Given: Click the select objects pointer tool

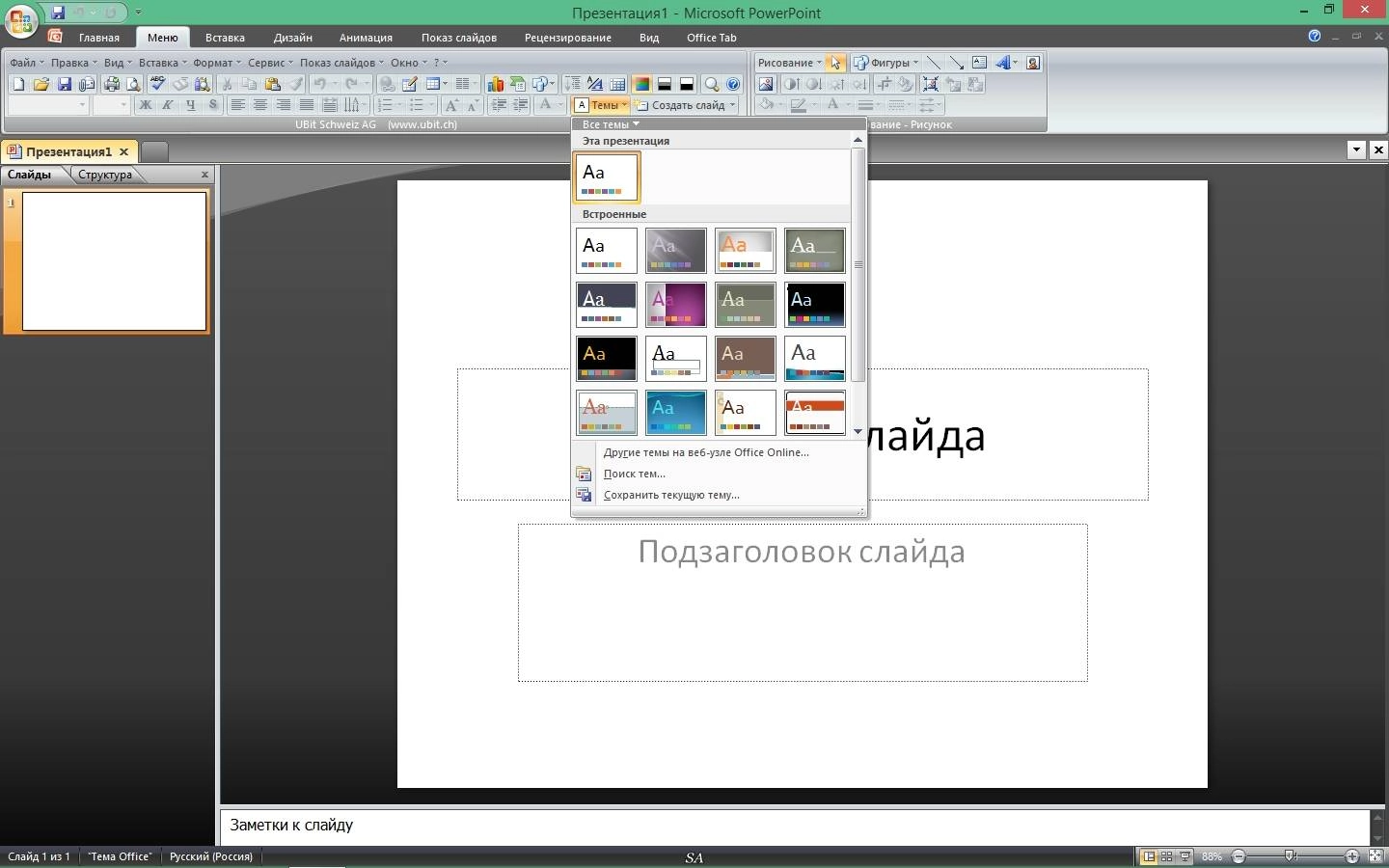Looking at the screenshot, I should click(835, 63).
